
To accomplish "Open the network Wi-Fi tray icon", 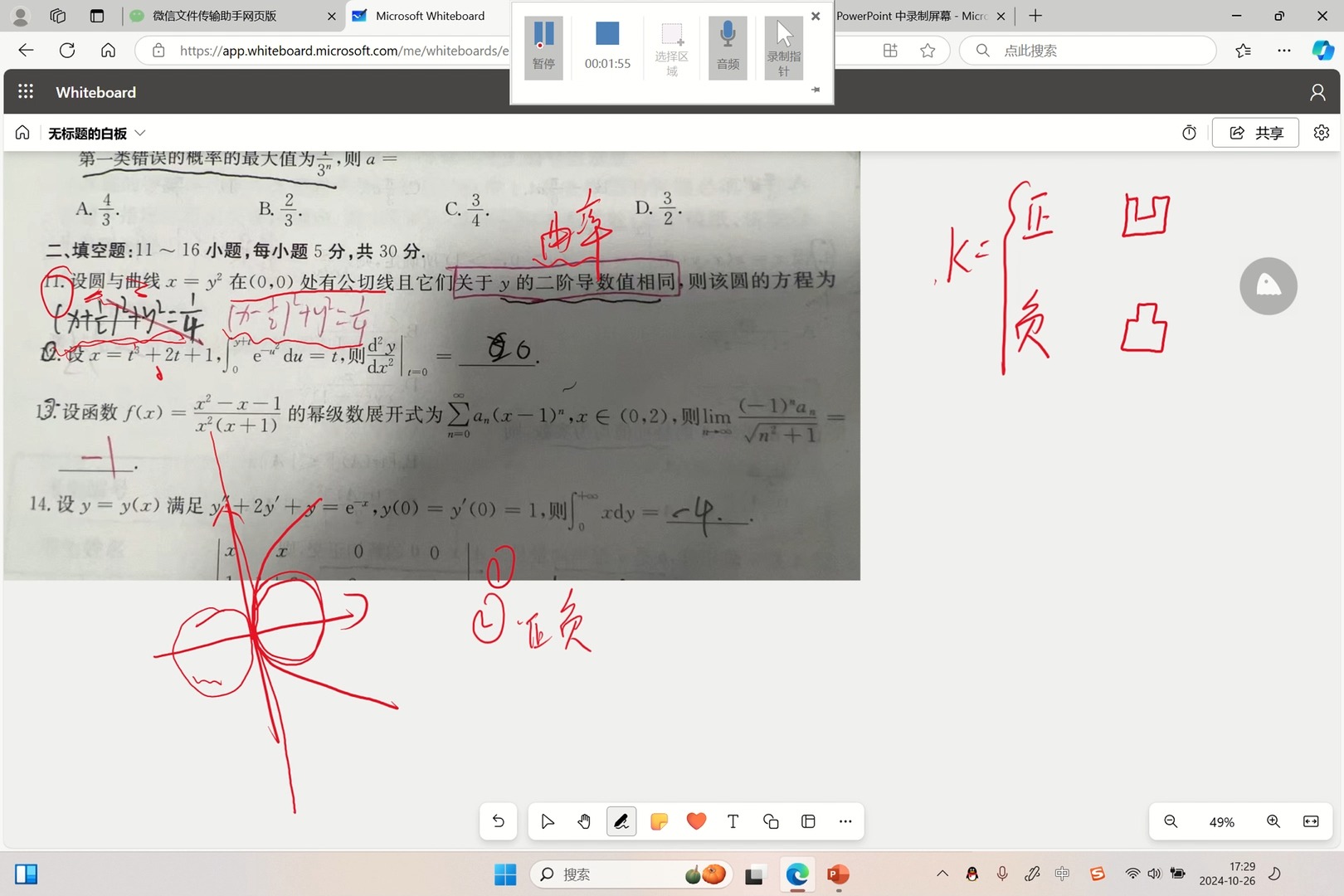I will click(1132, 873).
